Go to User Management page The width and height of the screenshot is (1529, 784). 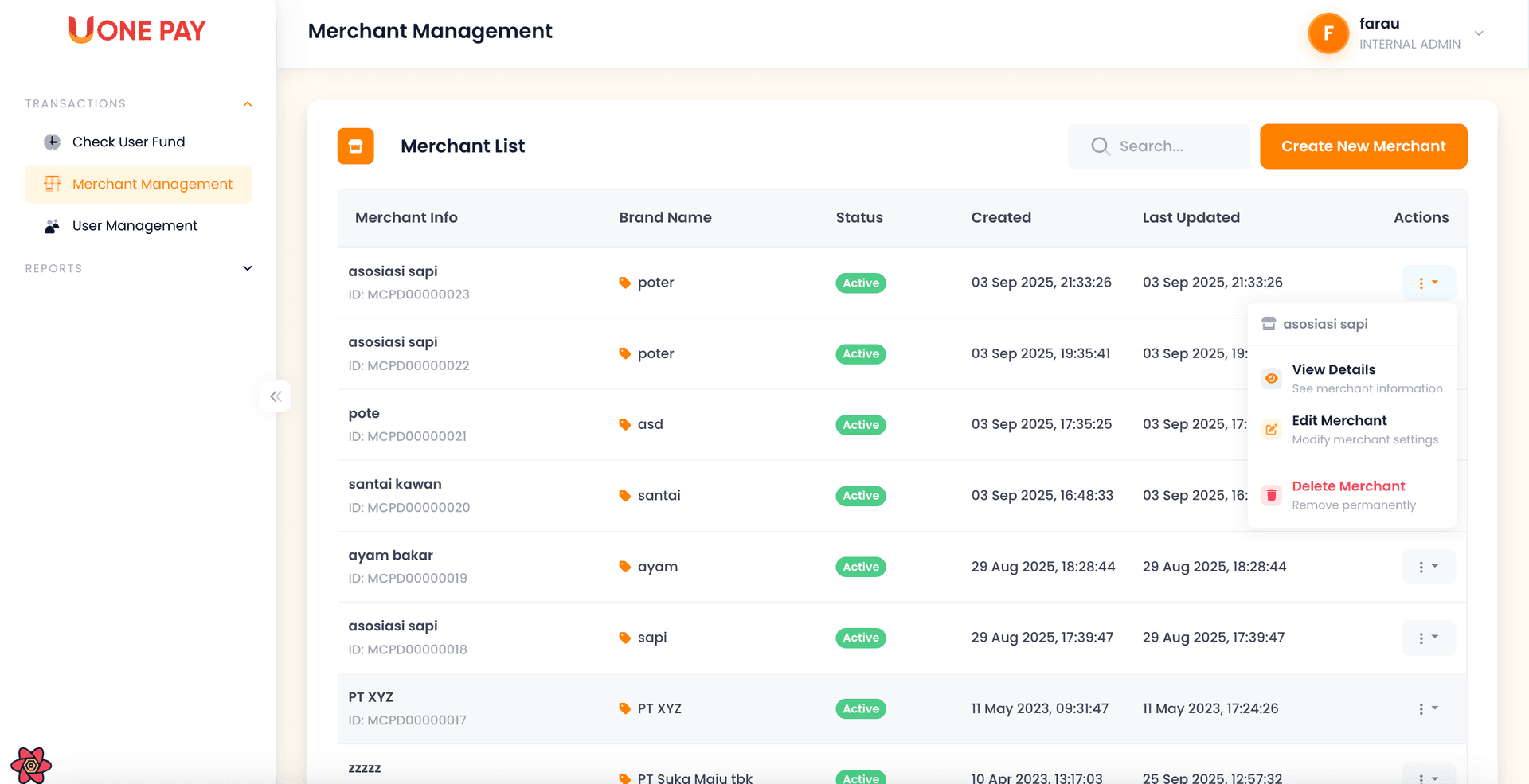coord(135,226)
